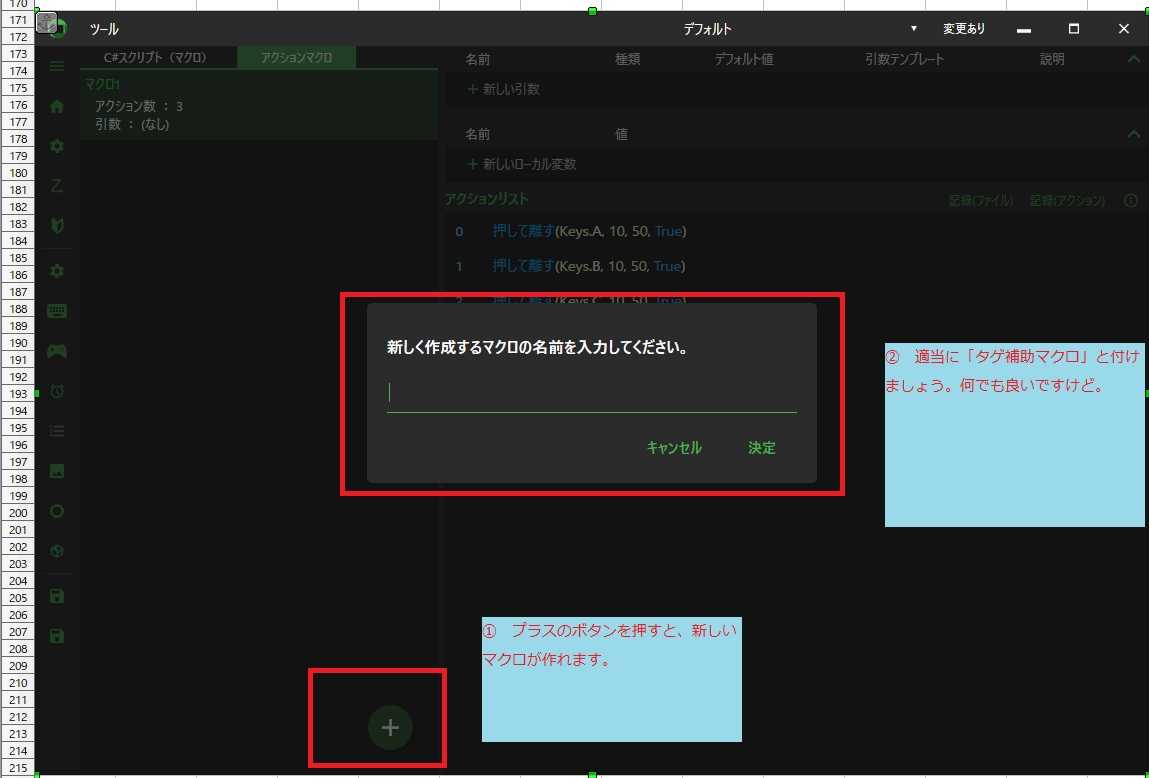Collapse the local variables section chevron
Image resolution: width=1149 pixels, height=778 pixels.
1133,134
